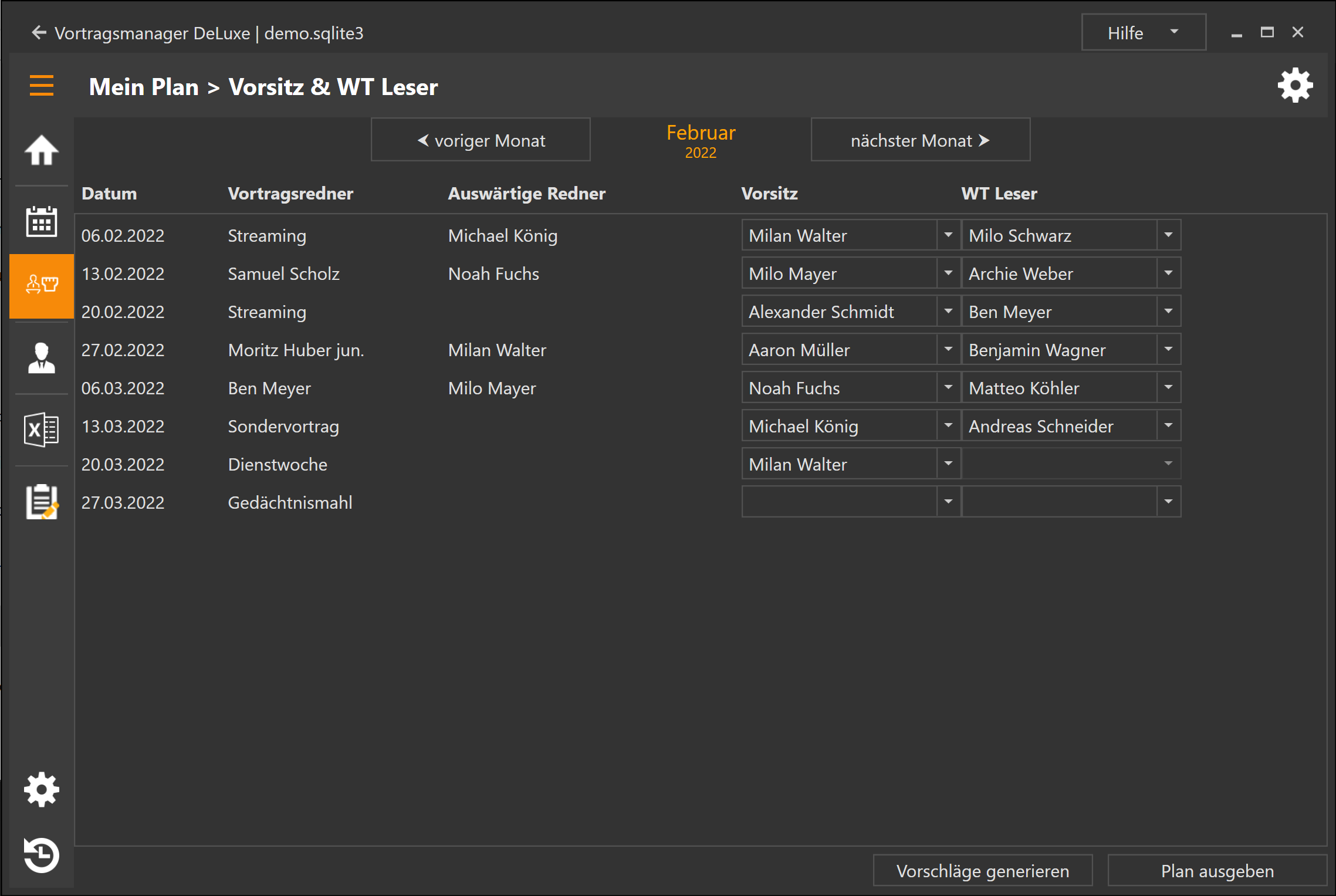Maximize the Vortragsmanager window

tap(1267, 33)
